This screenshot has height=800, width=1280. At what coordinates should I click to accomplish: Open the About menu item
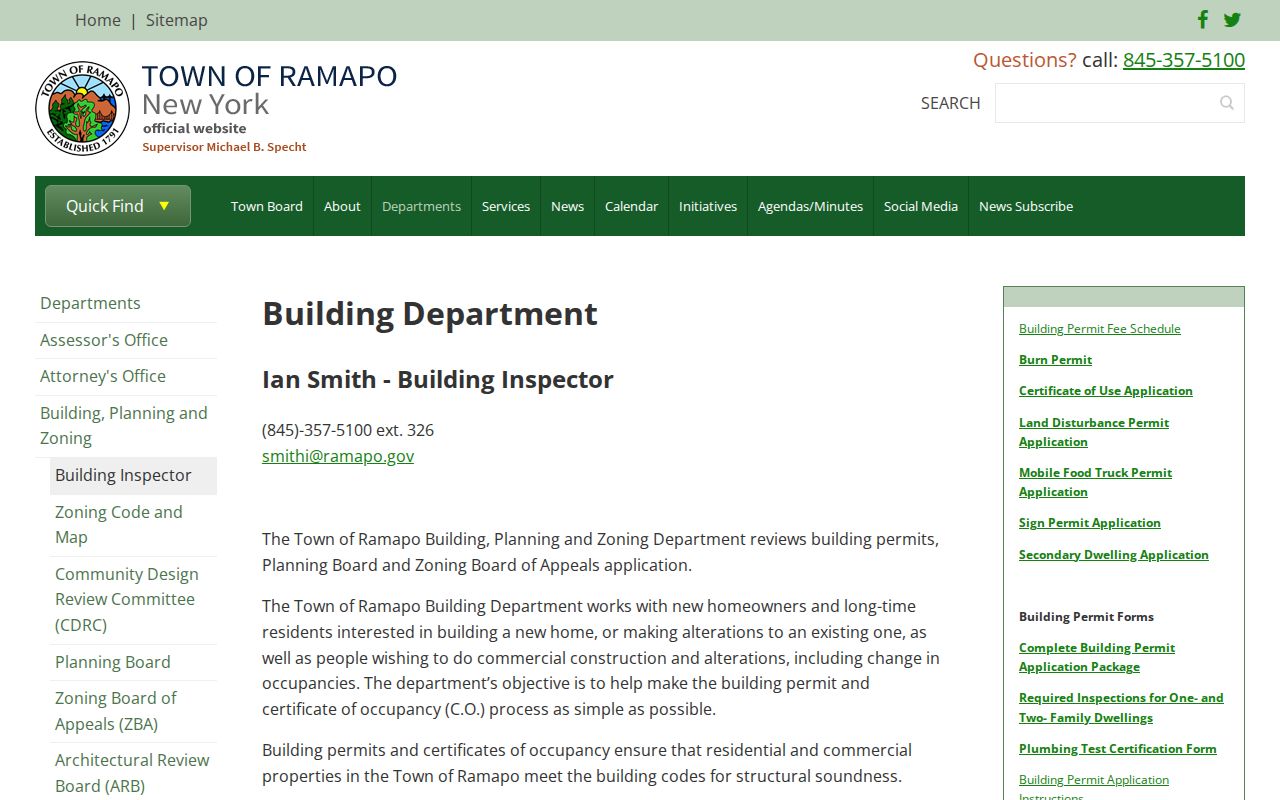(x=342, y=206)
